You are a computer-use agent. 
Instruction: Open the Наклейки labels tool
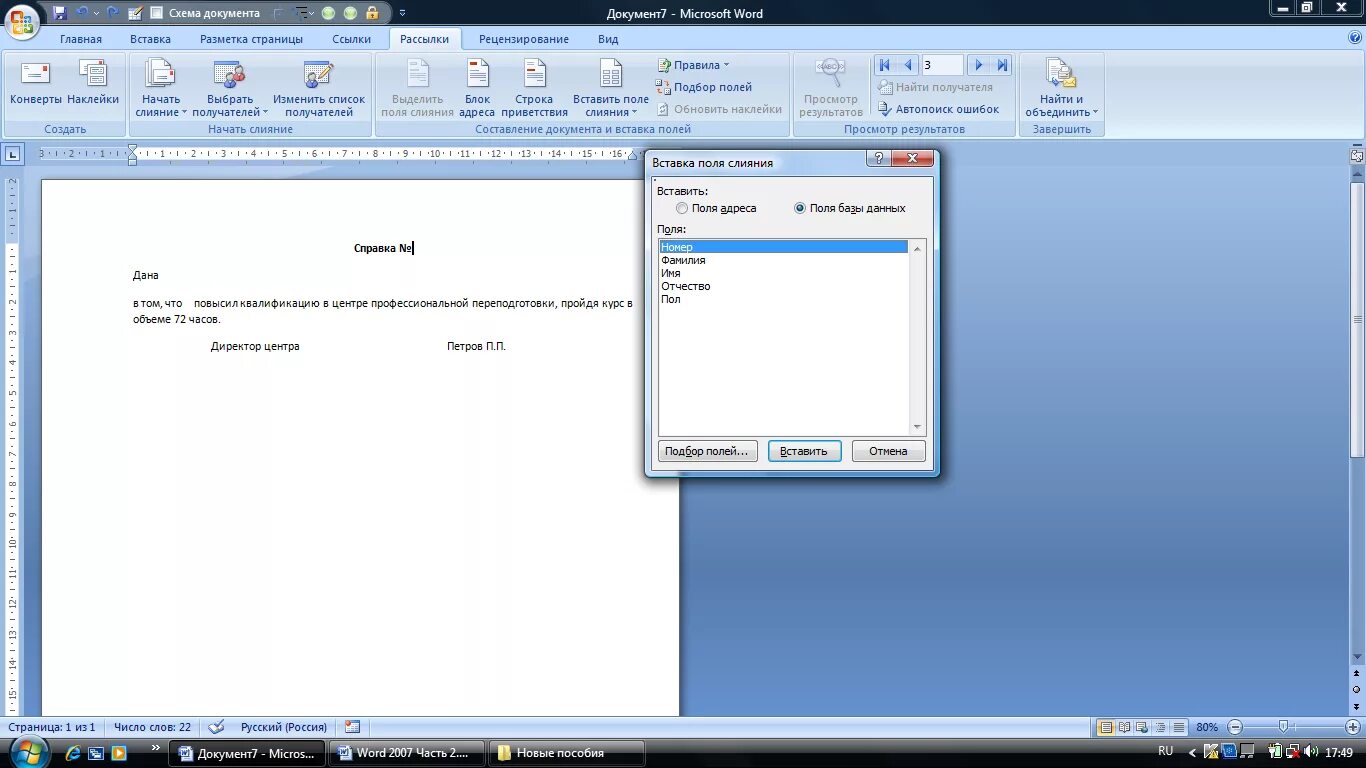pos(93,82)
